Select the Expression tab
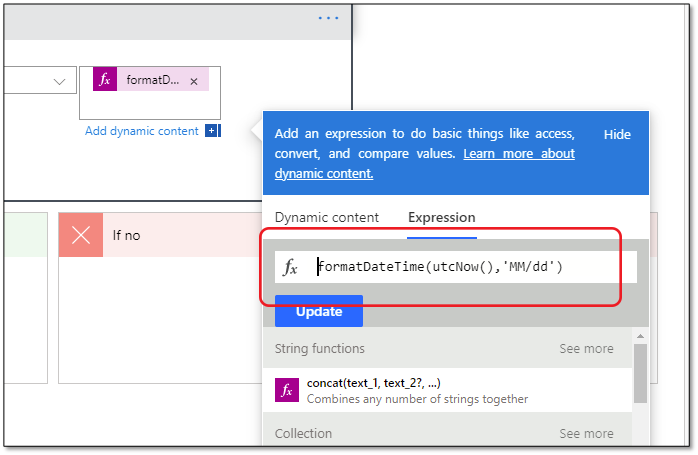The height and width of the screenshot is (455, 698). 442,217
